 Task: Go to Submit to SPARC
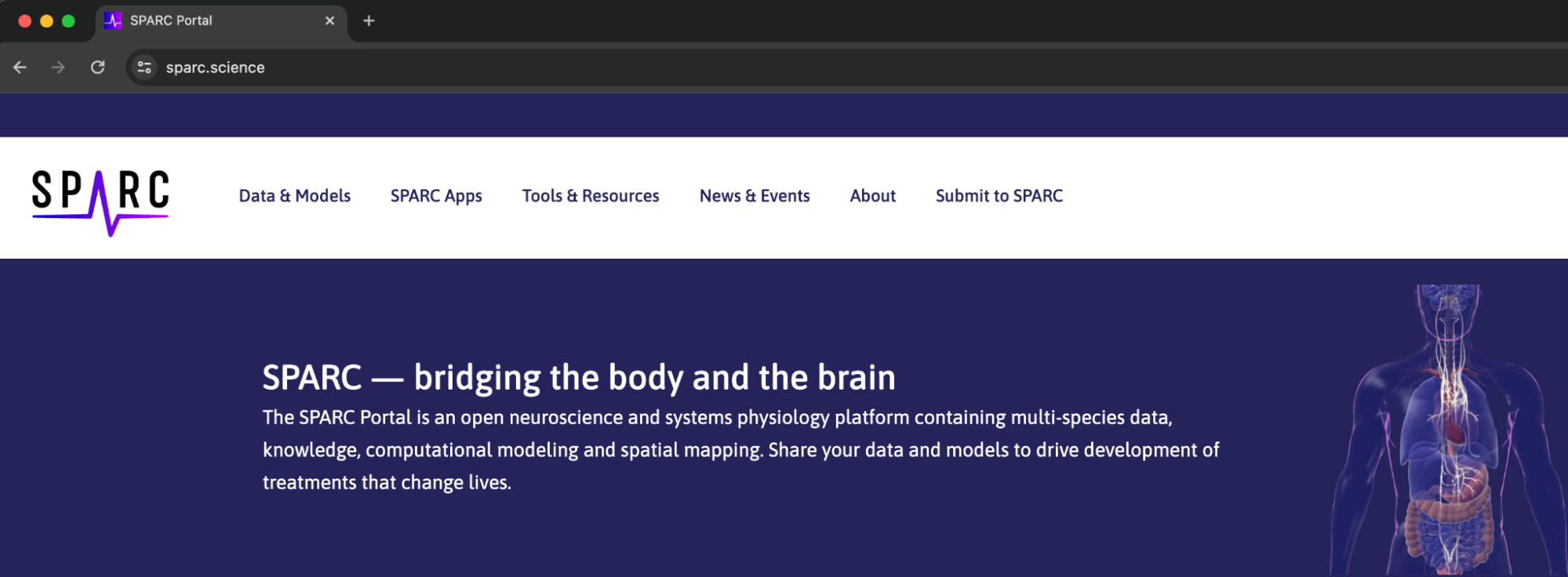tap(999, 196)
